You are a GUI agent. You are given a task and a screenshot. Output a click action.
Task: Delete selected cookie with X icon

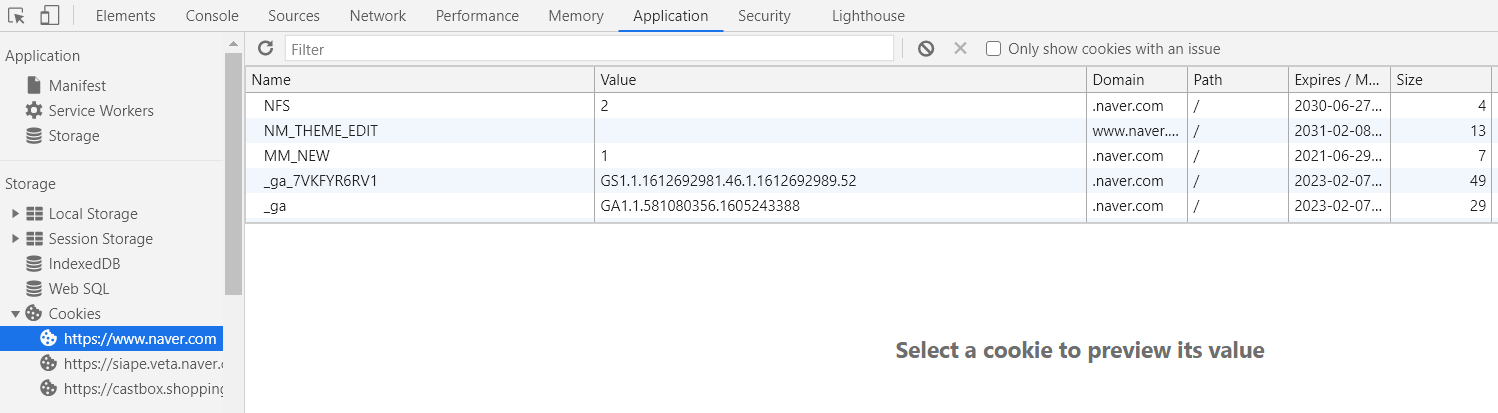960,48
